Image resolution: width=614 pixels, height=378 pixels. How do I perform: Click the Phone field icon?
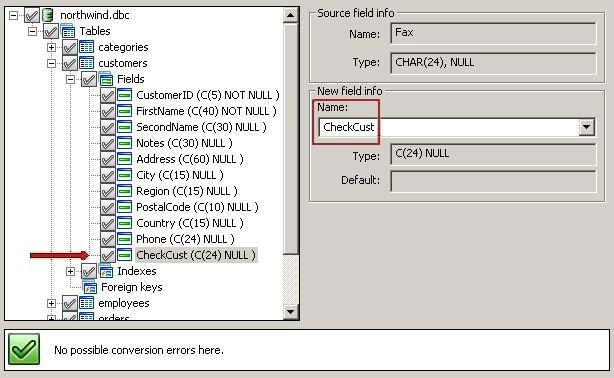click(125, 239)
